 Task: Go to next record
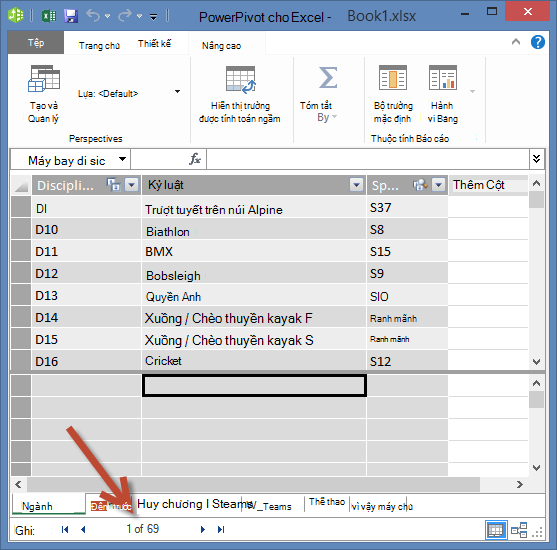click(203, 529)
